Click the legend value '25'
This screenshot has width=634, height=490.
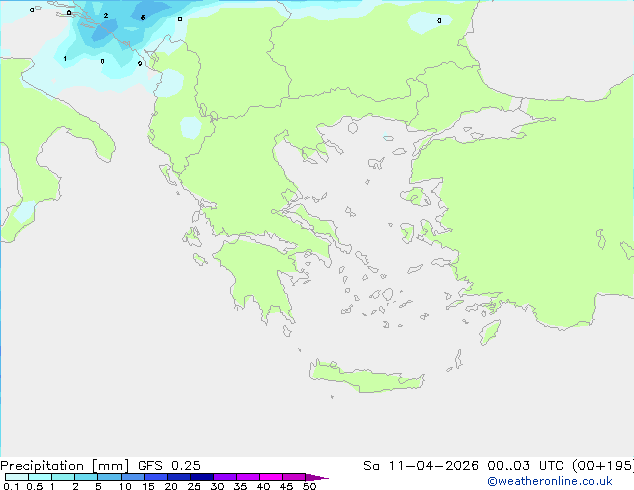[194, 486]
